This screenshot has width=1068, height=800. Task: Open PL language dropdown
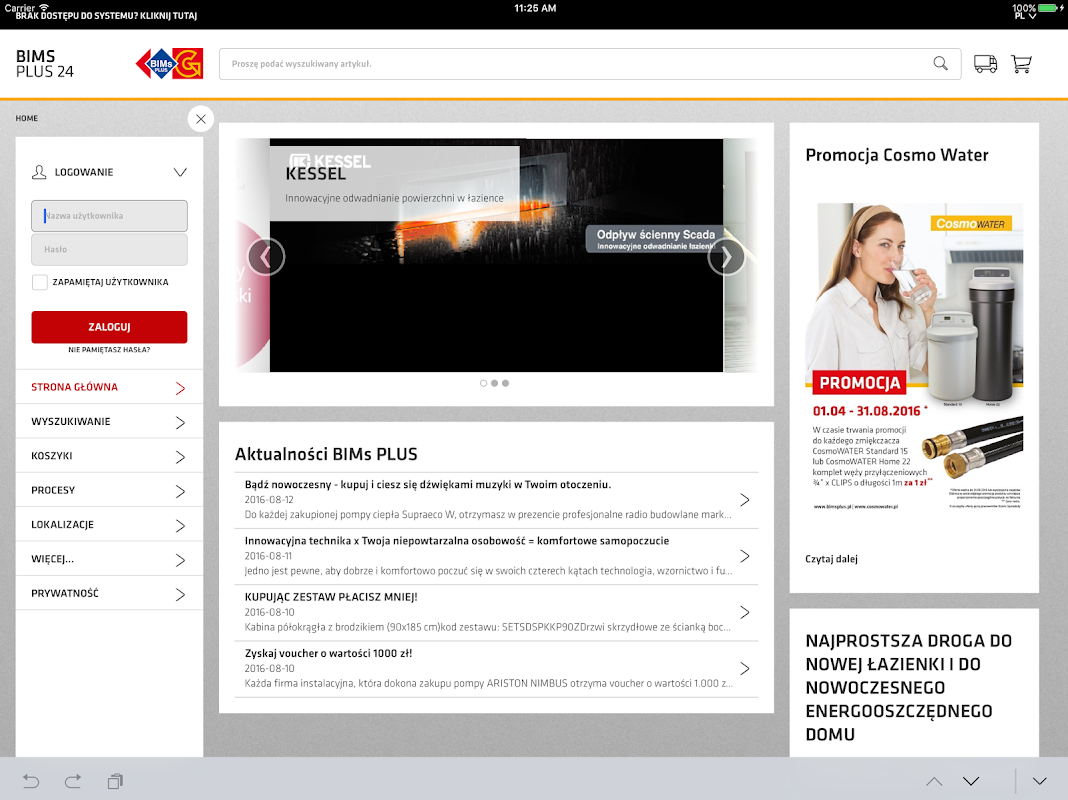pos(1025,16)
